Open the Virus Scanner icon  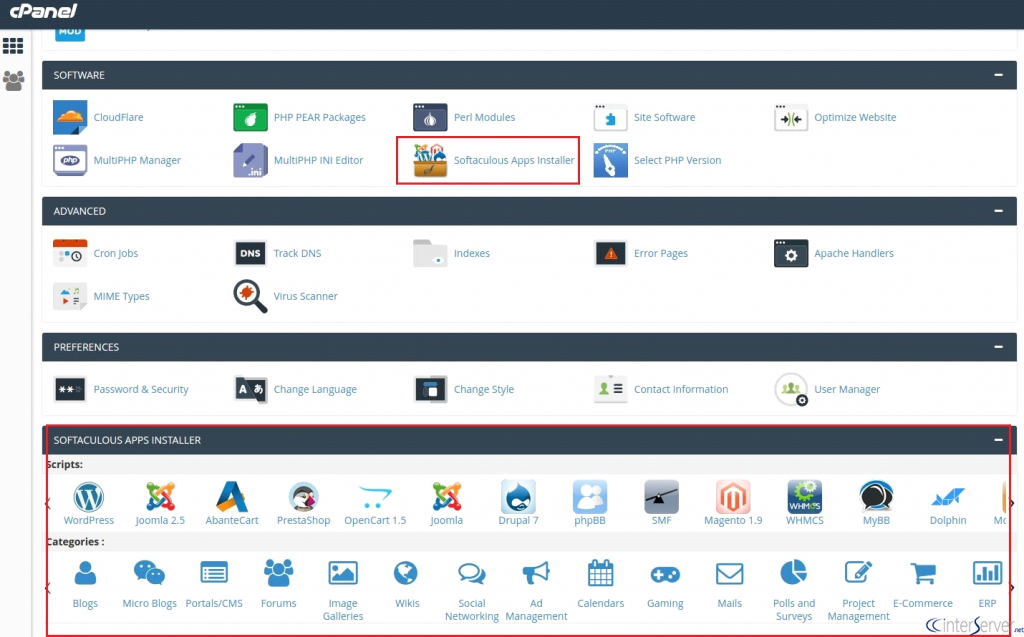(250, 296)
